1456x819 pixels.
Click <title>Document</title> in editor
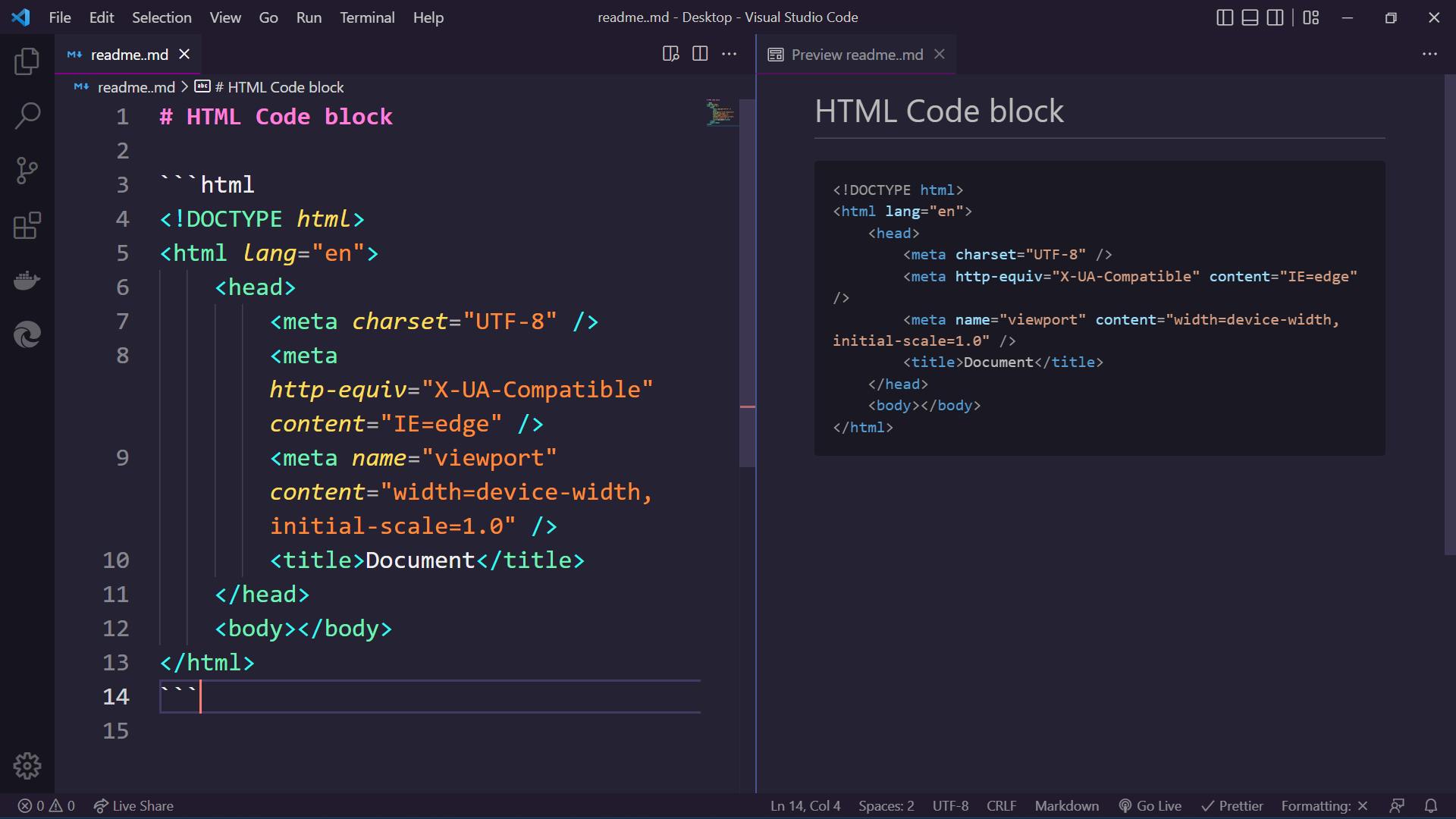coord(427,560)
